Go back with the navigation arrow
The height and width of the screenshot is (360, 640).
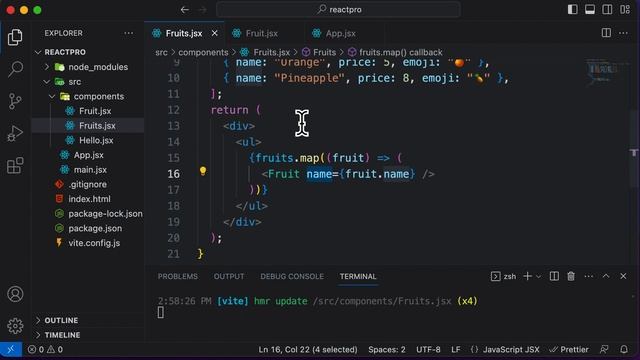[185, 9]
